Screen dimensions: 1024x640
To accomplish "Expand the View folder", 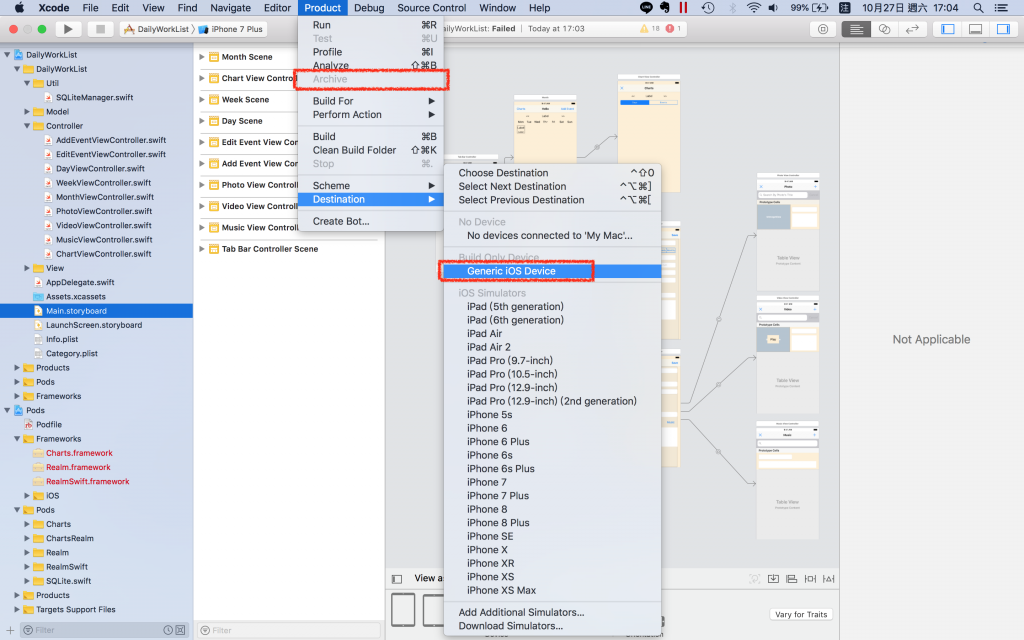I will pyautogui.click(x=27, y=268).
